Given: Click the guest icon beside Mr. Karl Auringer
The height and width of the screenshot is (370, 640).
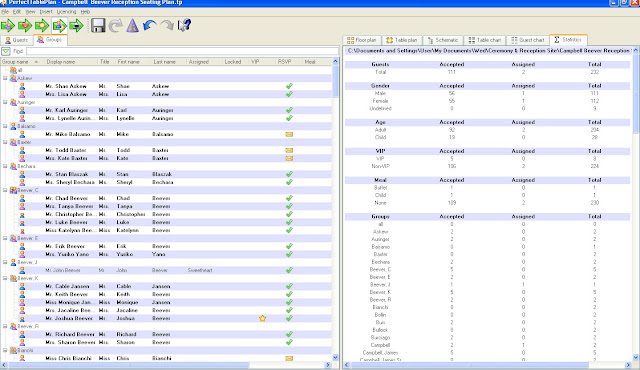Looking at the screenshot, I should (22, 110).
